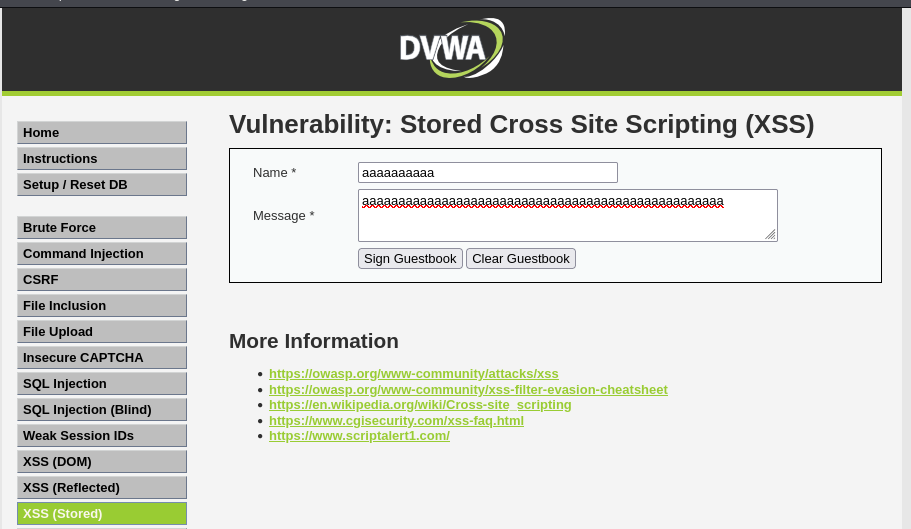Open the File Inclusion module
This screenshot has height=529, width=911.
tap(102, 306)
